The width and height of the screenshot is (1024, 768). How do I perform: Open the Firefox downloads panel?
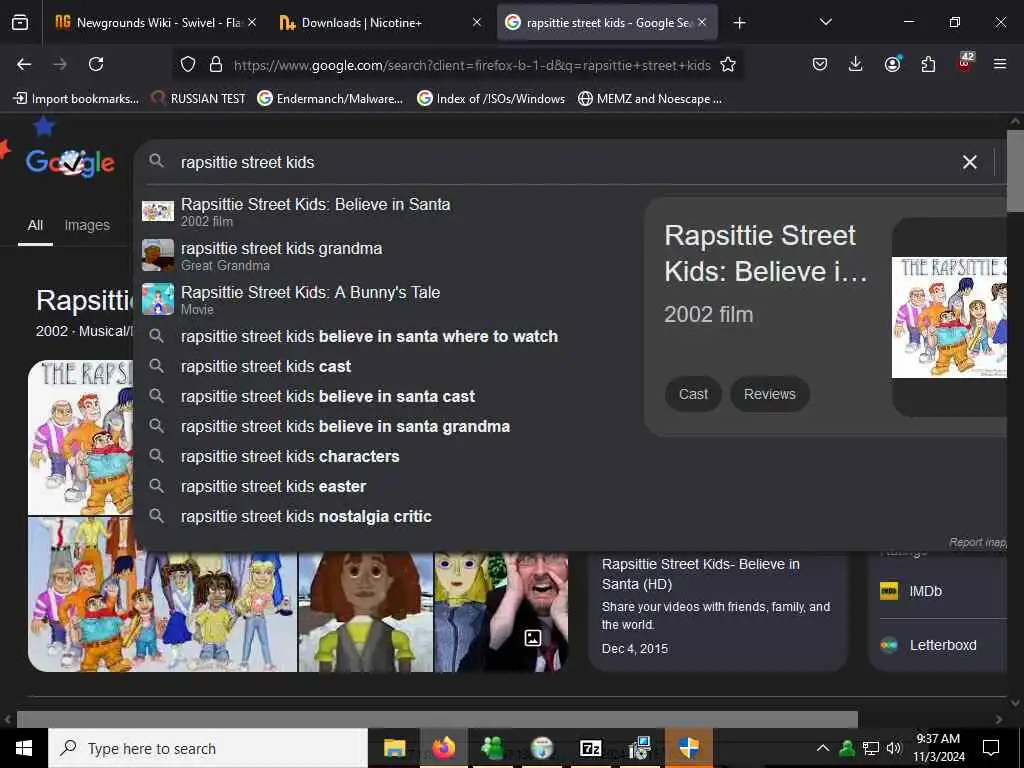[856, 64]
